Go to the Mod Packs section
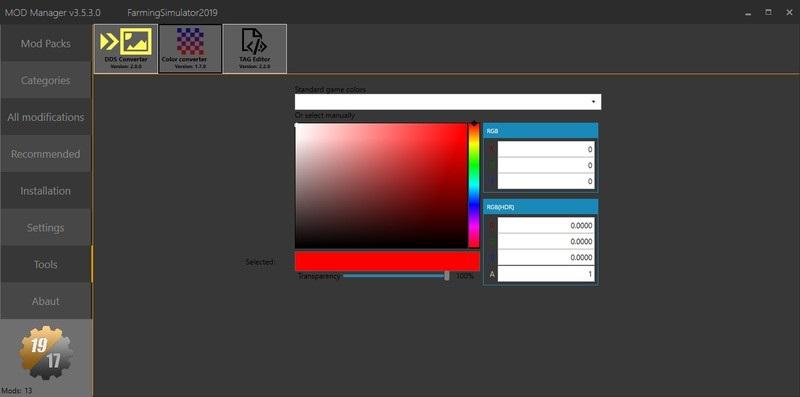This screenshot has height=397, width=800. click(46, 43)
